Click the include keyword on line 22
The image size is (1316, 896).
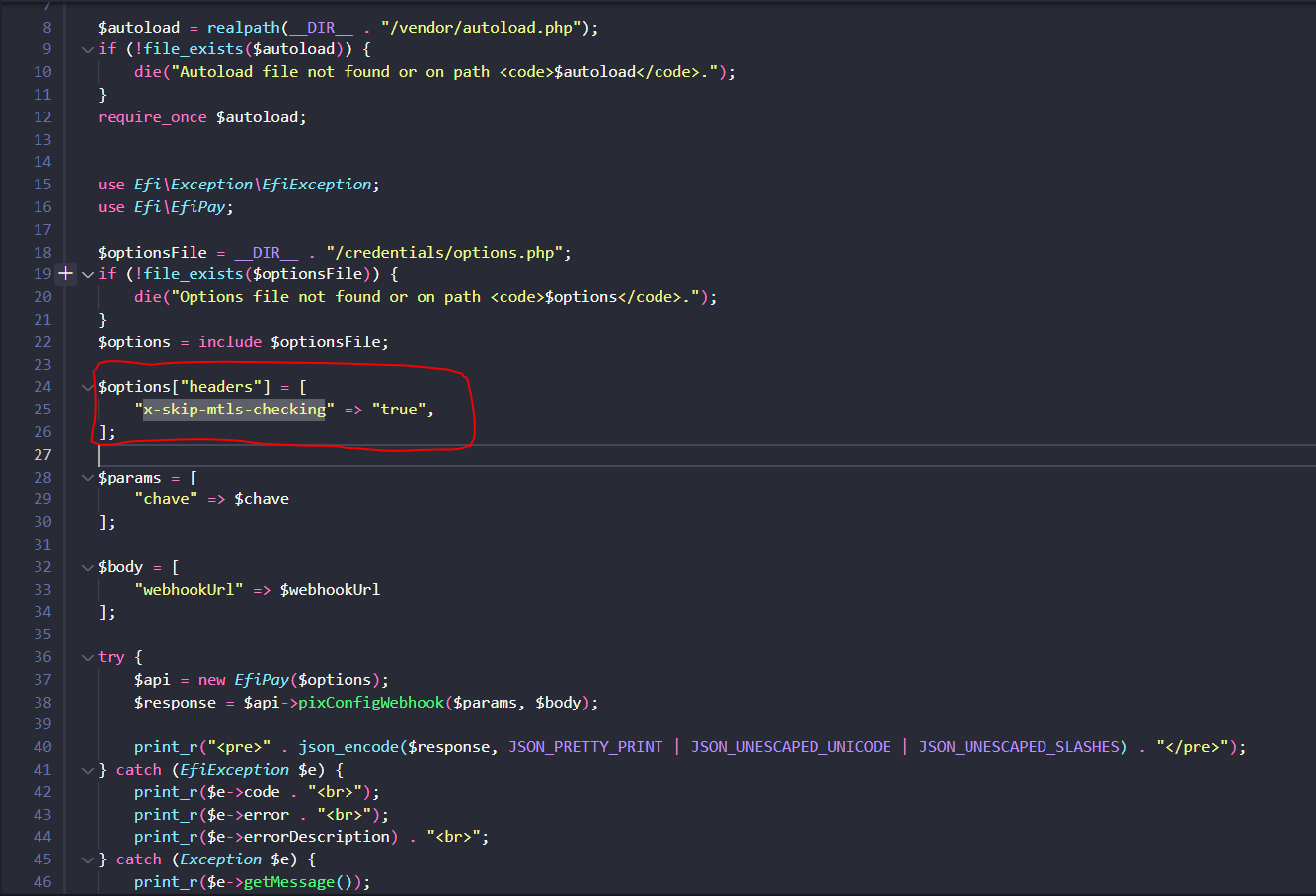(x=230, y=342)
